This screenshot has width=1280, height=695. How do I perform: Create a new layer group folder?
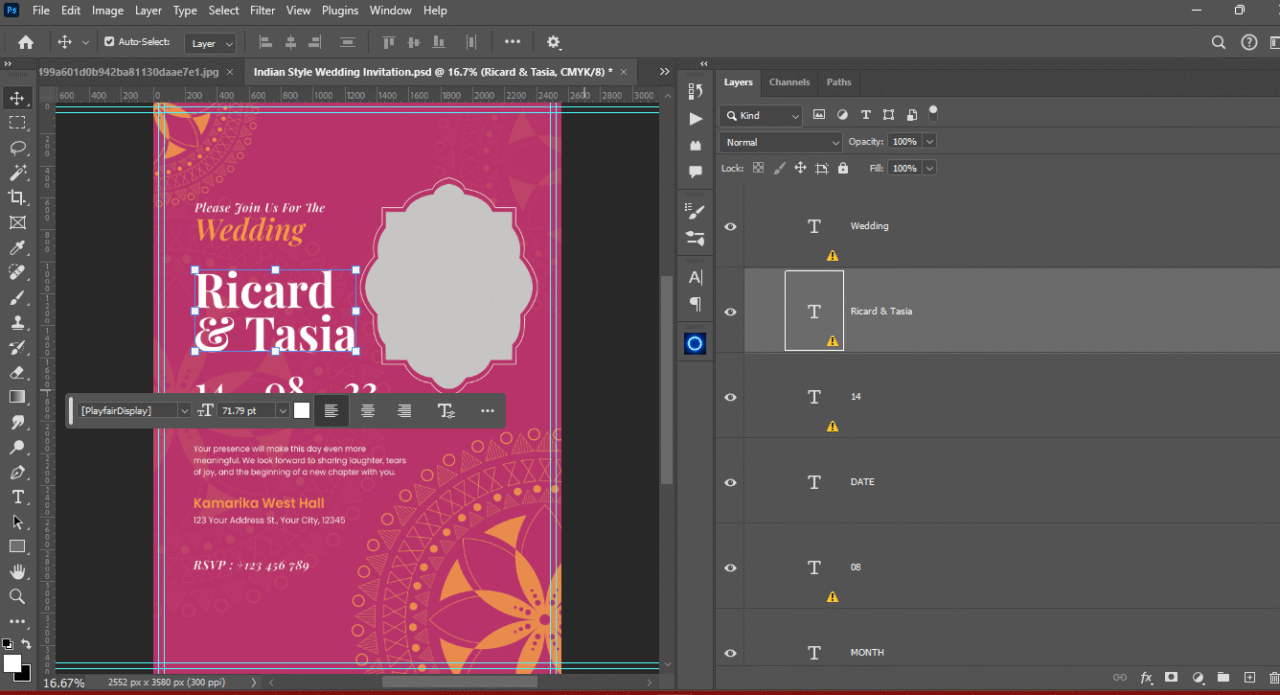click(x=1222, y=678)
